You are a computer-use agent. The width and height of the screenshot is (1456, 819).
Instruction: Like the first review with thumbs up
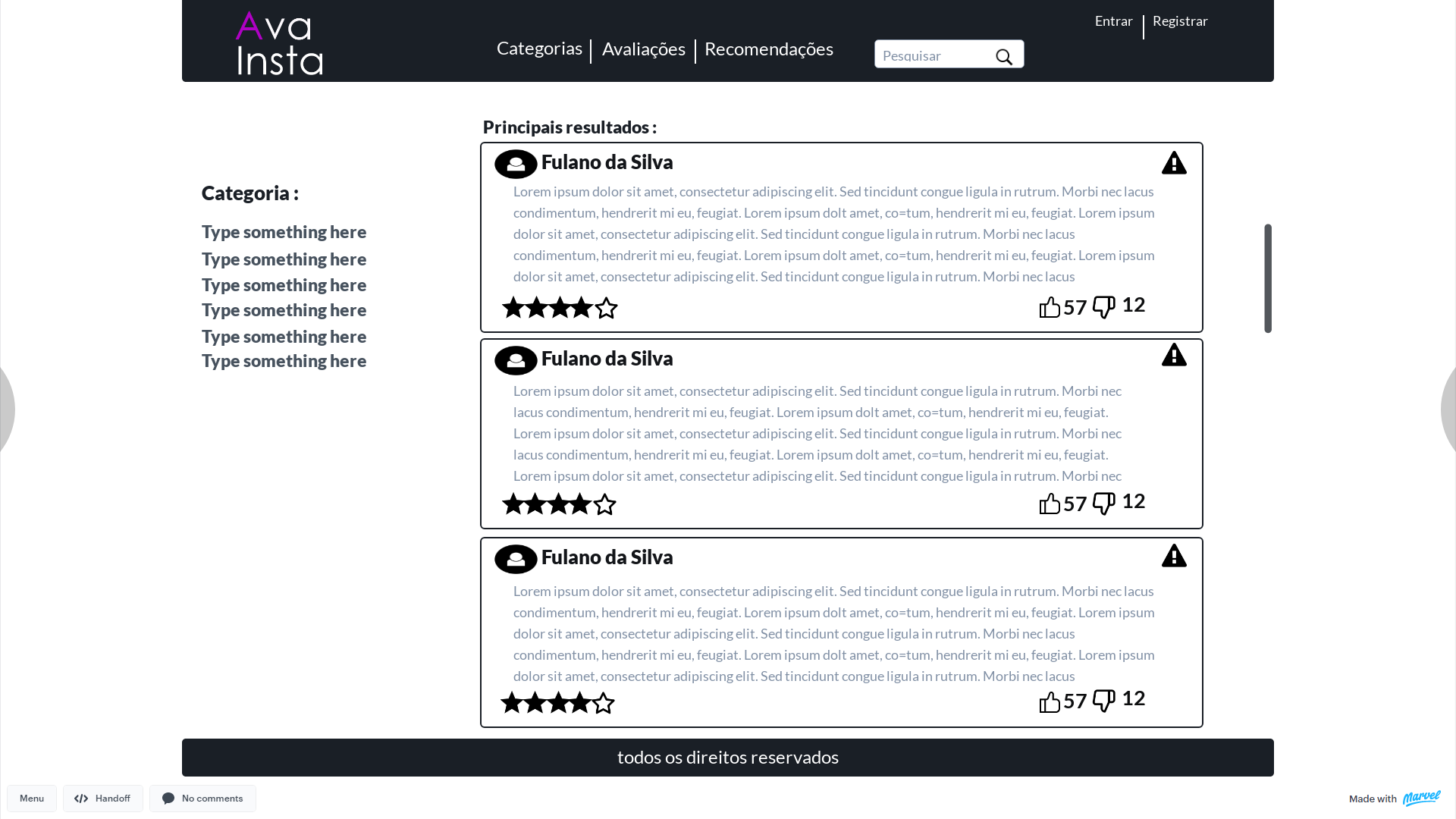coord(1050,306)
